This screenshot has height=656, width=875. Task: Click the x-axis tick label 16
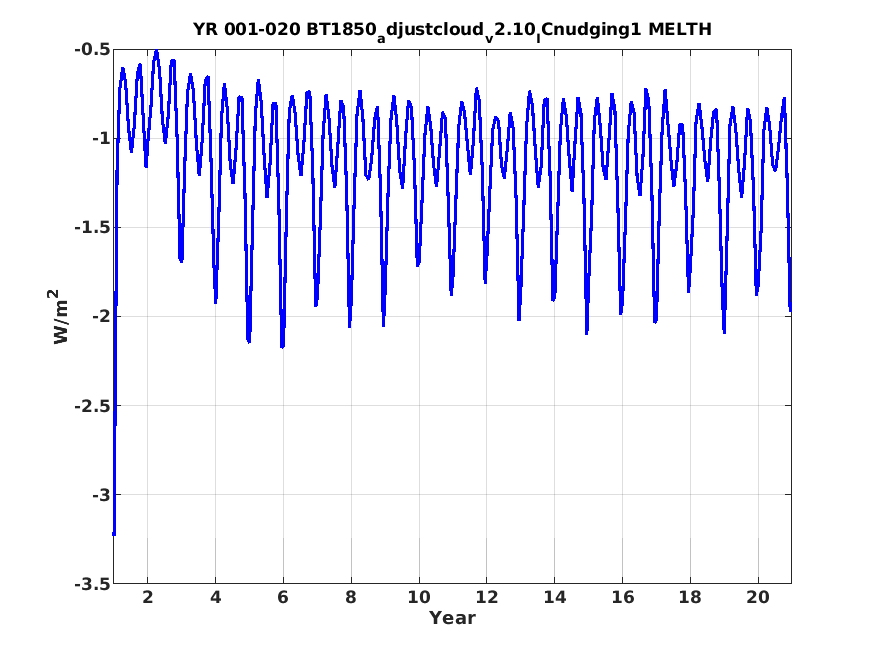(x=622, y=597)
